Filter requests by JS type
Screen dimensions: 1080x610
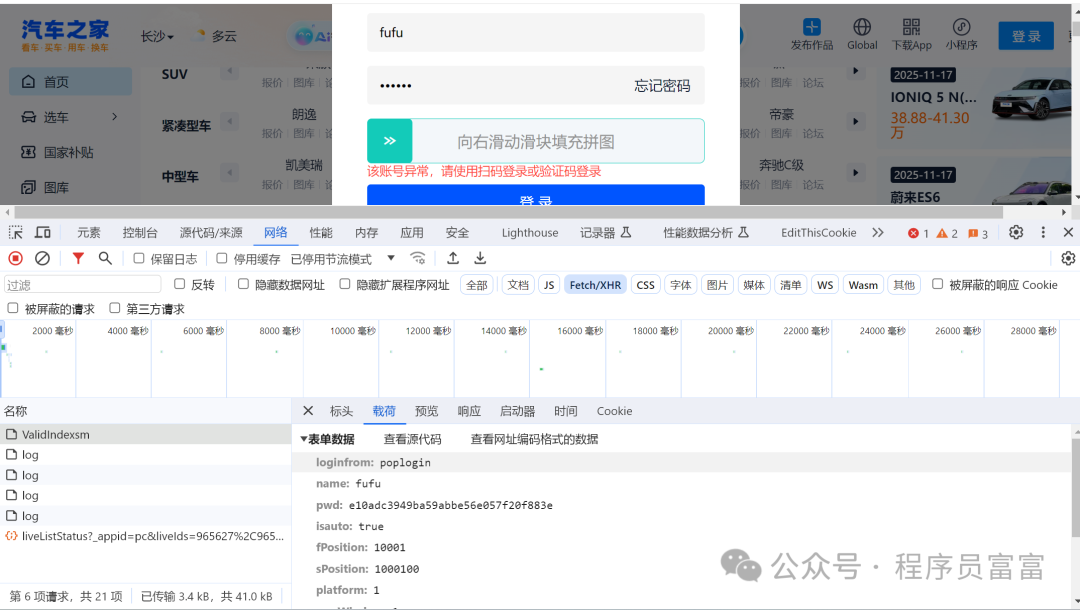pos(549,285)
